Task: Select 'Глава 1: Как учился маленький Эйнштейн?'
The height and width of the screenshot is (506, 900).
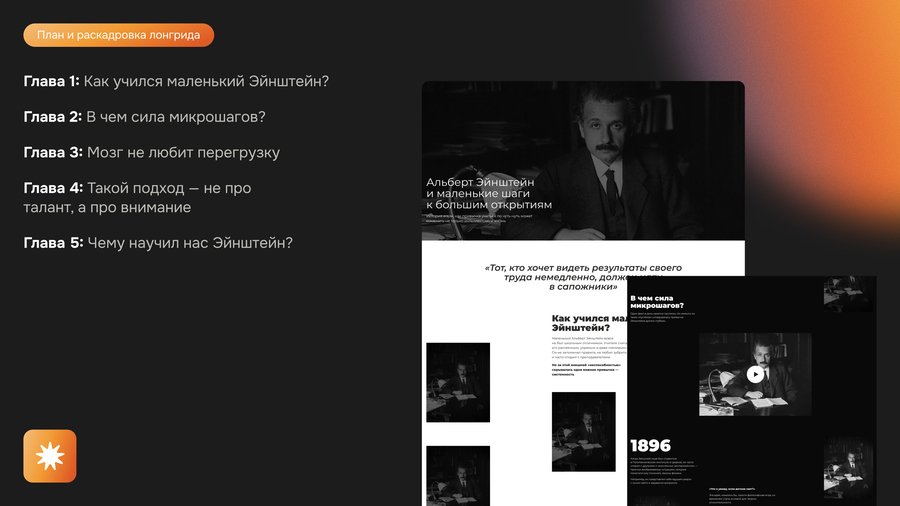Action: pos(176,81)
